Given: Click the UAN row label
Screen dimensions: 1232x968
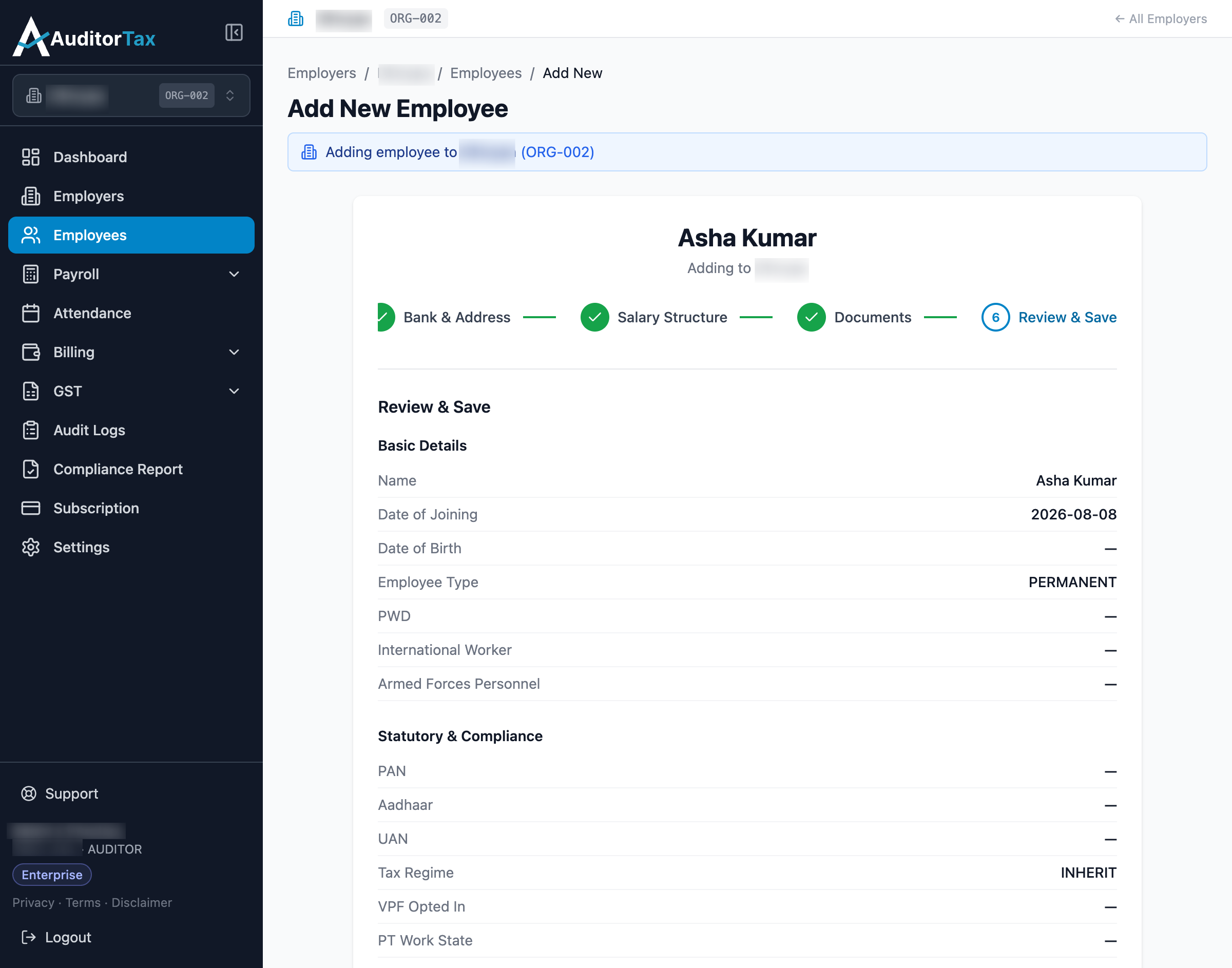Looking at the screenshot, I should pyautogui.click(x=393, y=839).
